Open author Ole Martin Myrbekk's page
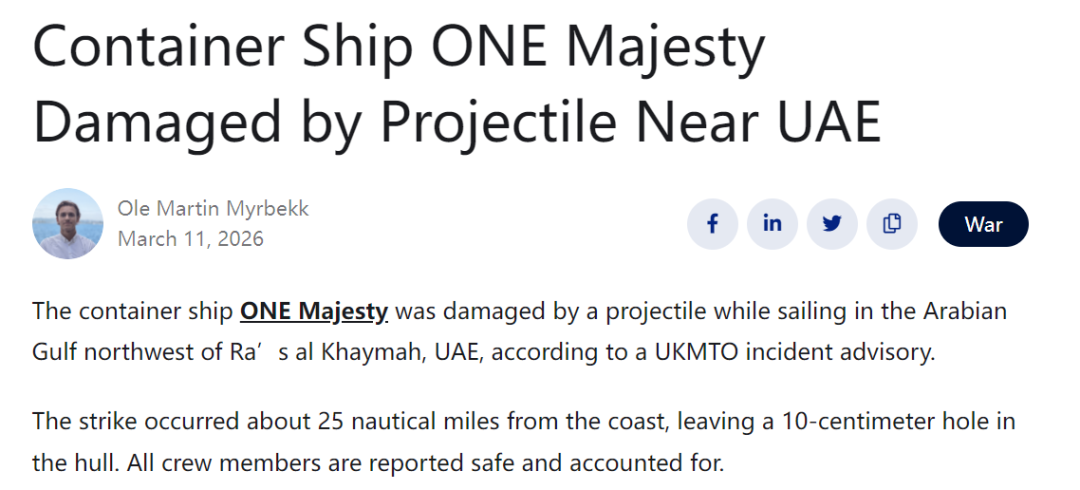The width and height of the screenshot is (1080, 490). 213,209
